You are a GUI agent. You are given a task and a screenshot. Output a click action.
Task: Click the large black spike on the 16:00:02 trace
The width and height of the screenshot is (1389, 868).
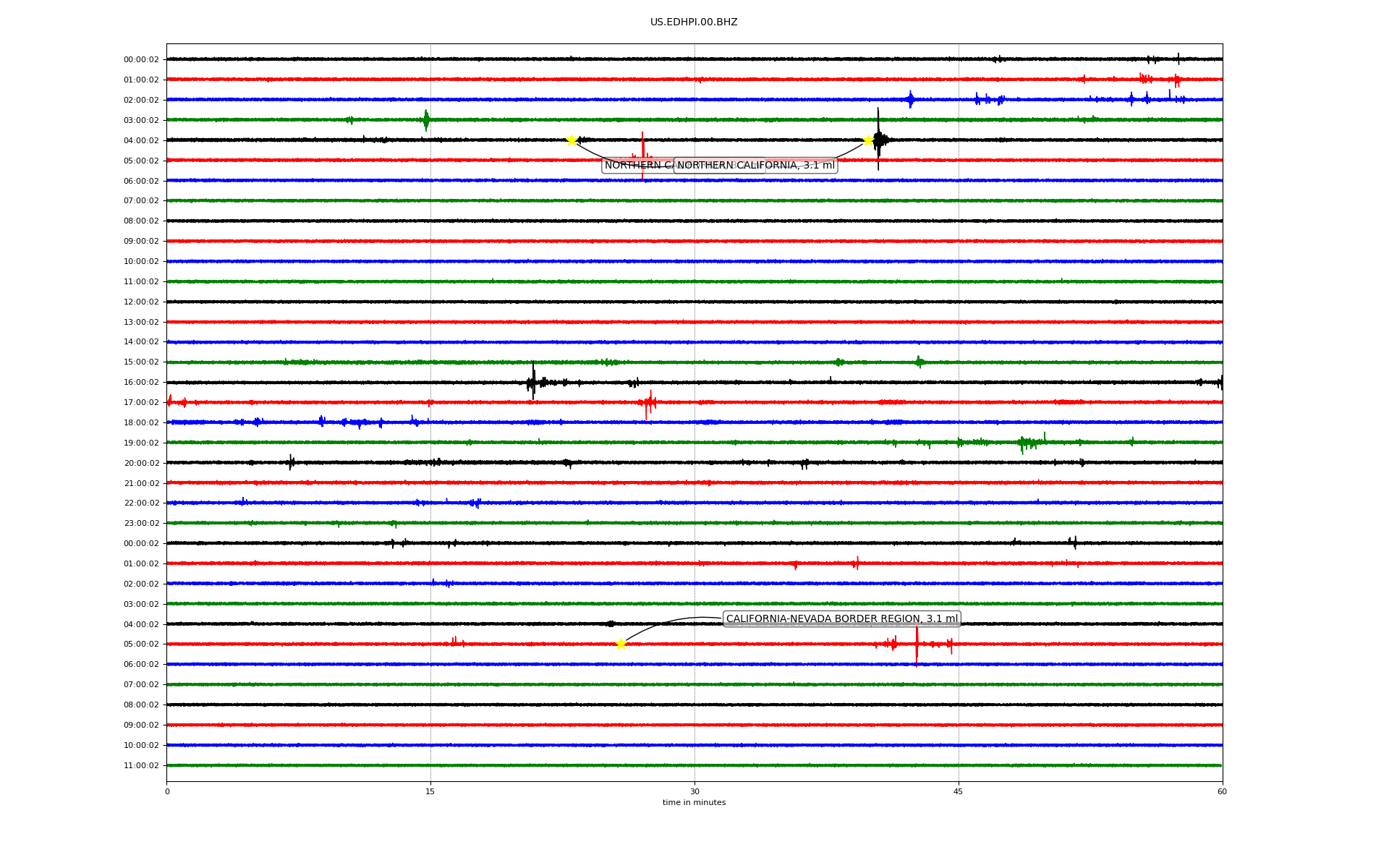(533, 381)
